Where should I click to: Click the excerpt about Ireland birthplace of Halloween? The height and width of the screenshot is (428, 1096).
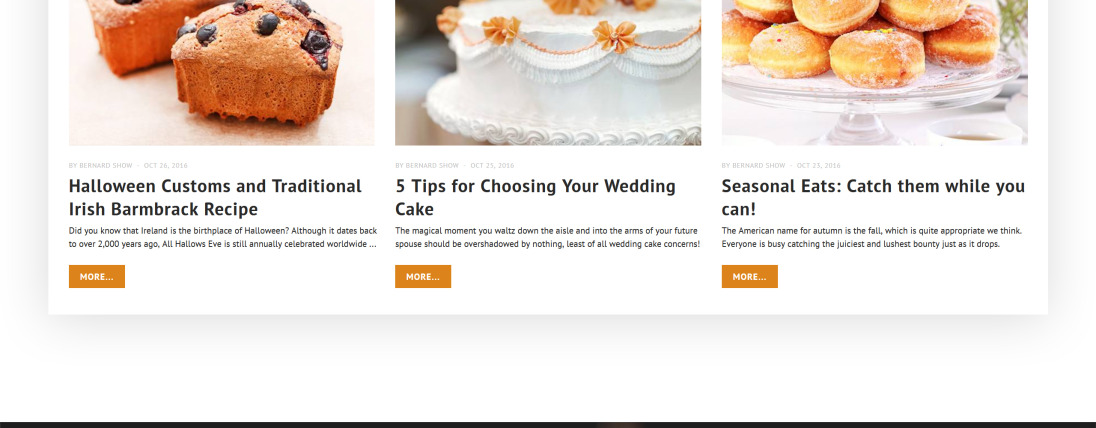click(223, 237)
